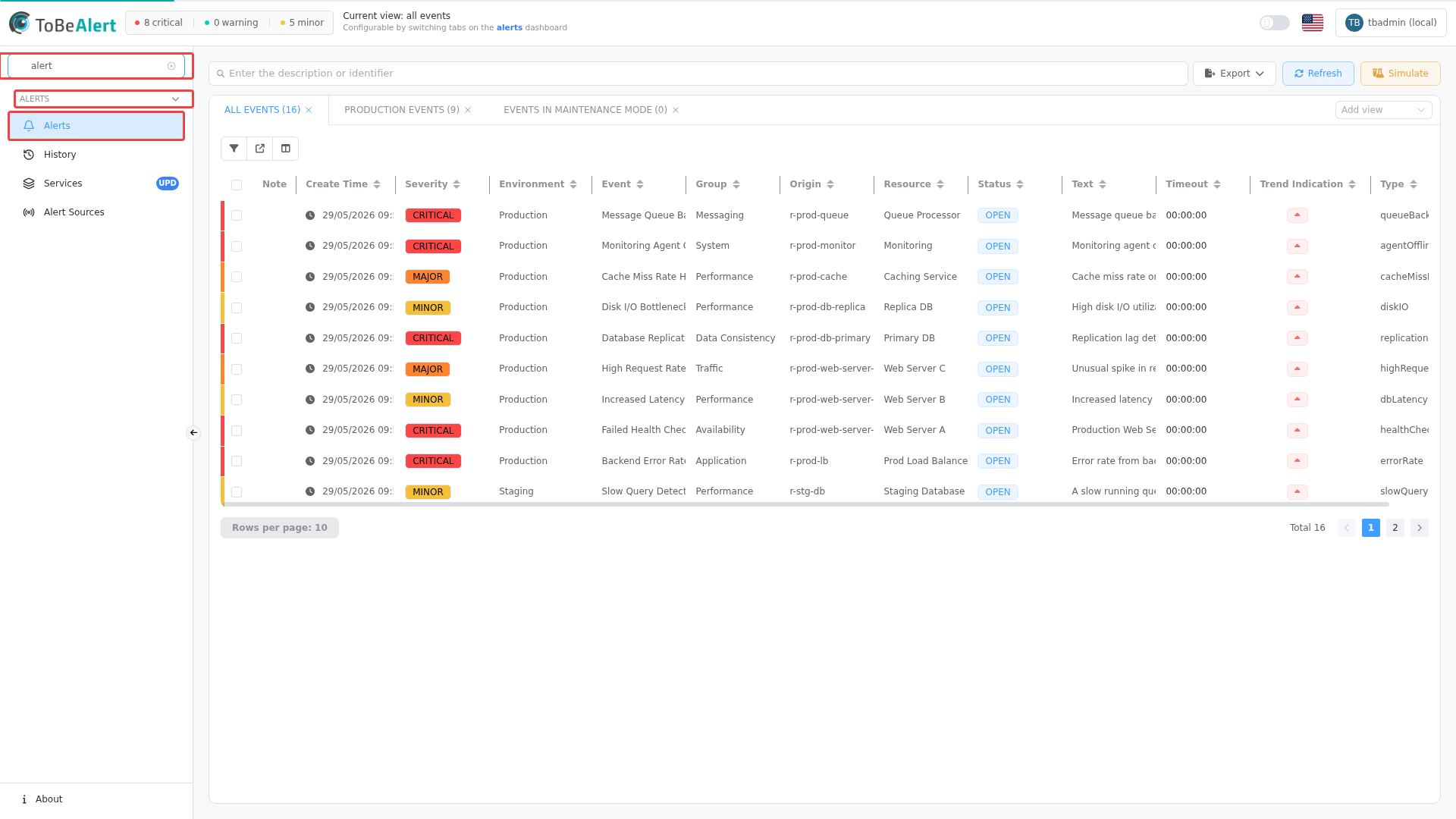The height and width of the screenshot is (819, 1456).
Task: Go to the next page with the arrow
Action: point(1420,528)
